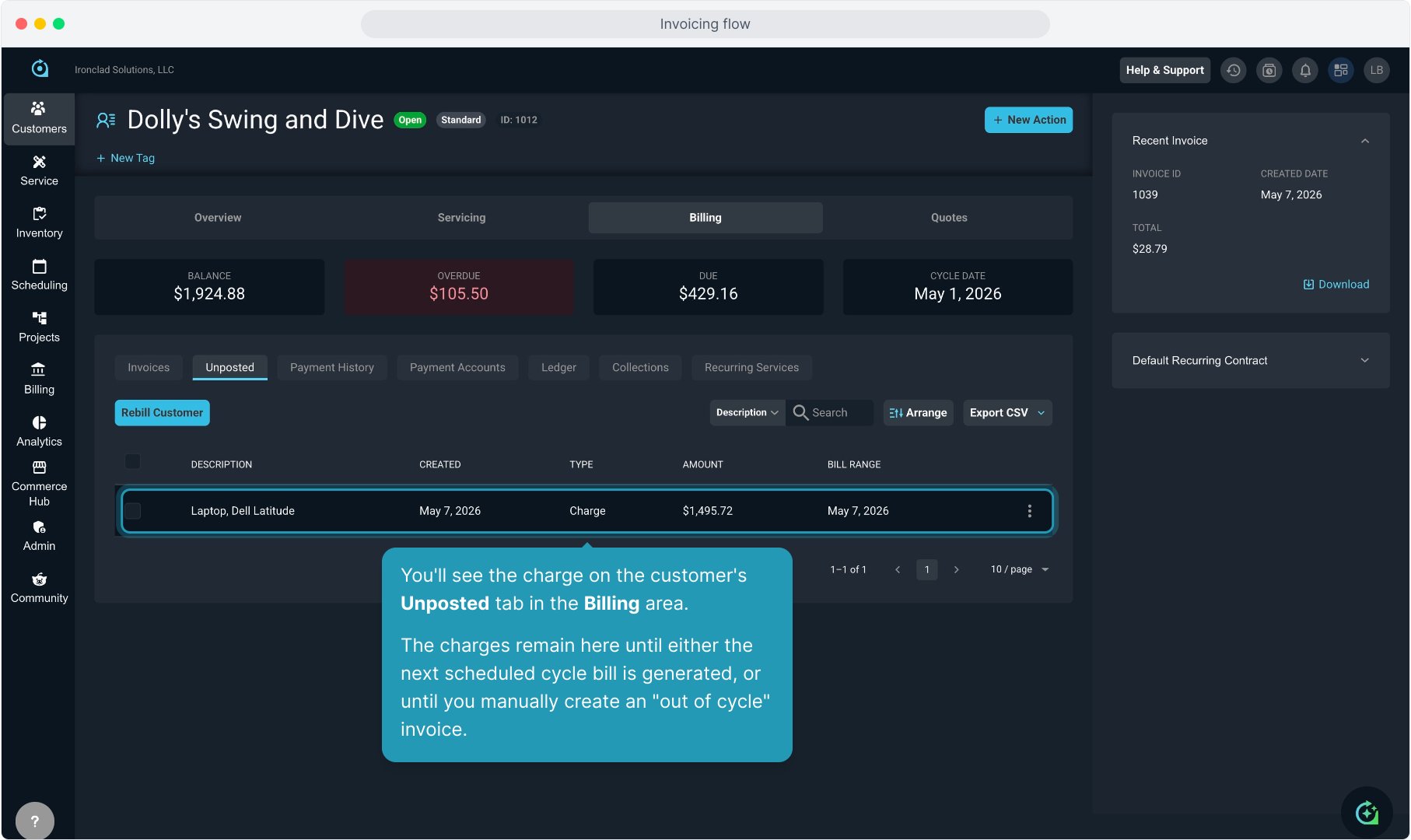Click invoice ID 1039 in Recent Invoice

point(1145,194)
